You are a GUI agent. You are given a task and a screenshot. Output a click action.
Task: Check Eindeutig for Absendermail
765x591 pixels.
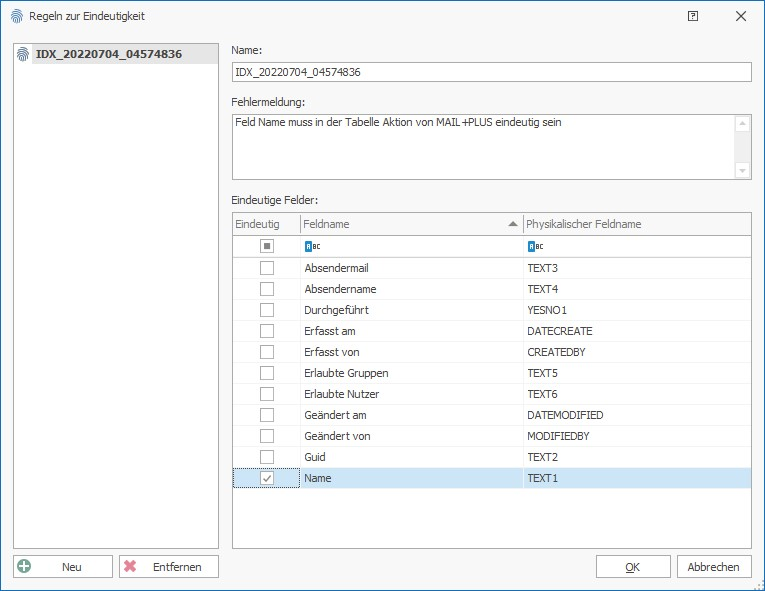pos(267,268)
